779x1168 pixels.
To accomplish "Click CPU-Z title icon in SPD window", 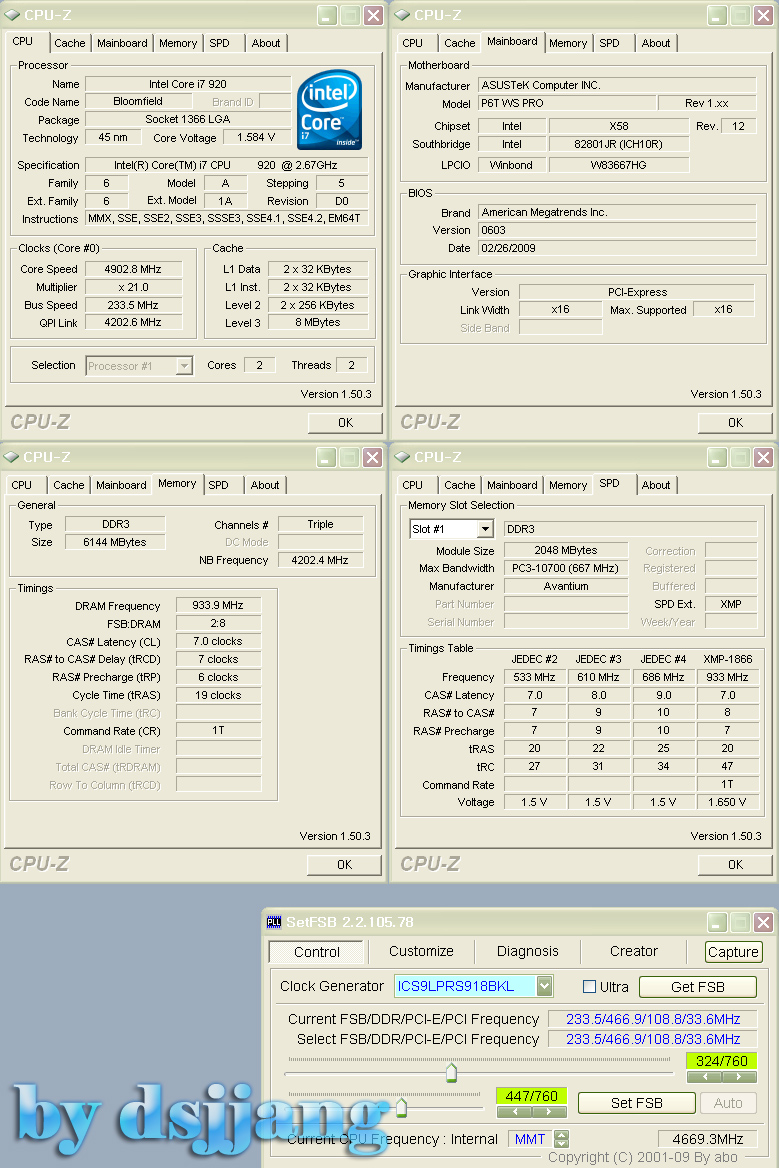I will (402, 457).
